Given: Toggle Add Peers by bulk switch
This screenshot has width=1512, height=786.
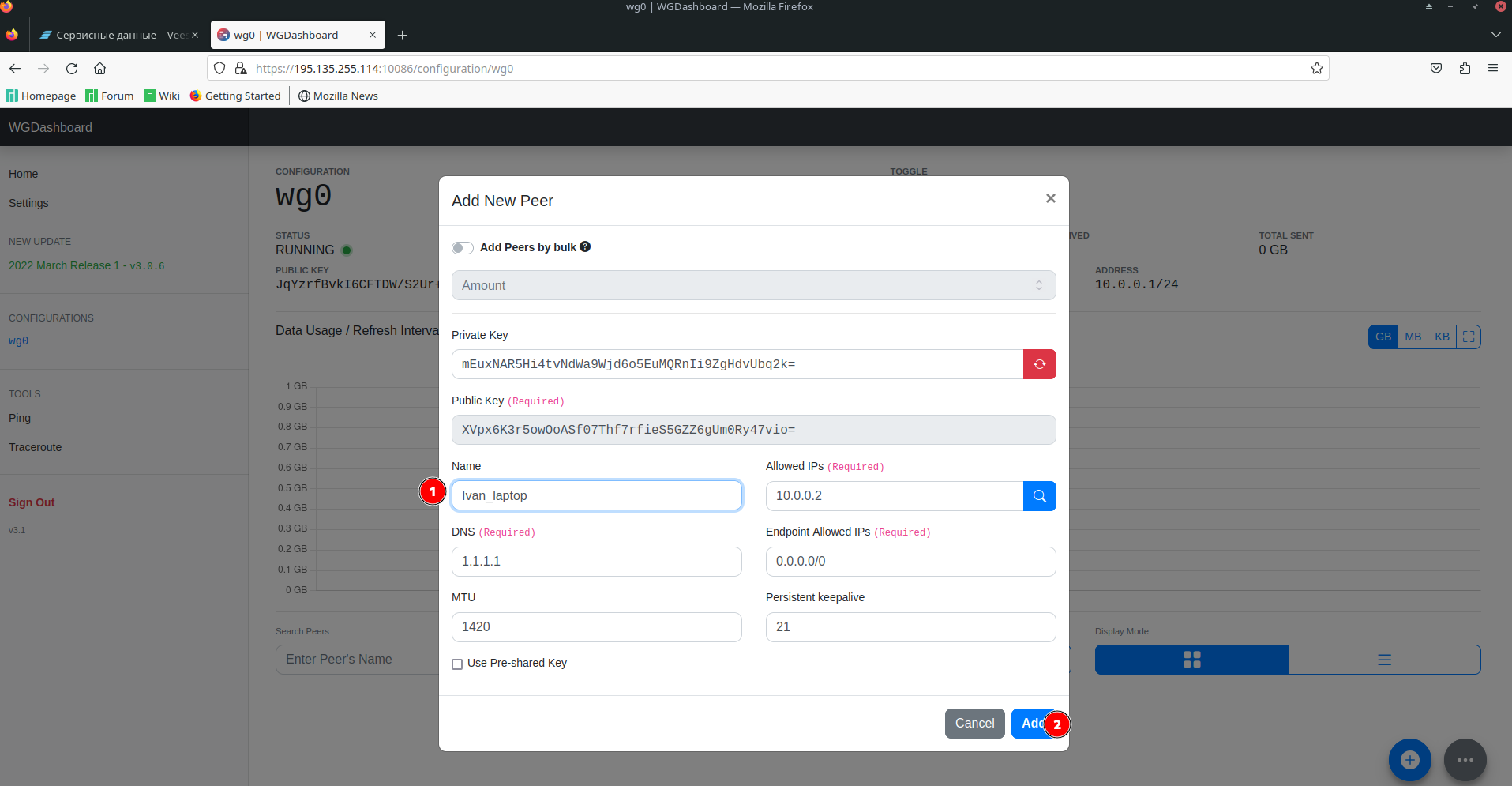Looking at the screenshot, I should pos(463,248).
